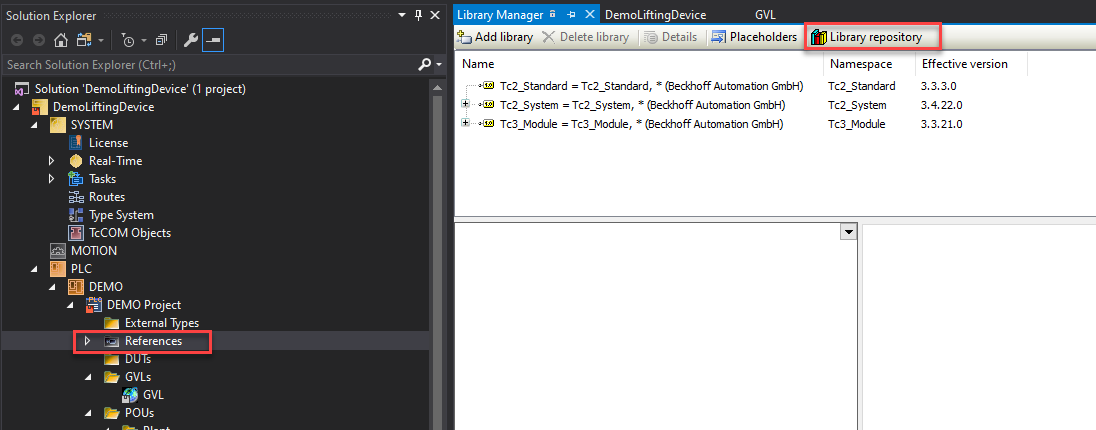Switch to the GVL editor tab
Viewport: 1096px width, 430px height.
765,15
